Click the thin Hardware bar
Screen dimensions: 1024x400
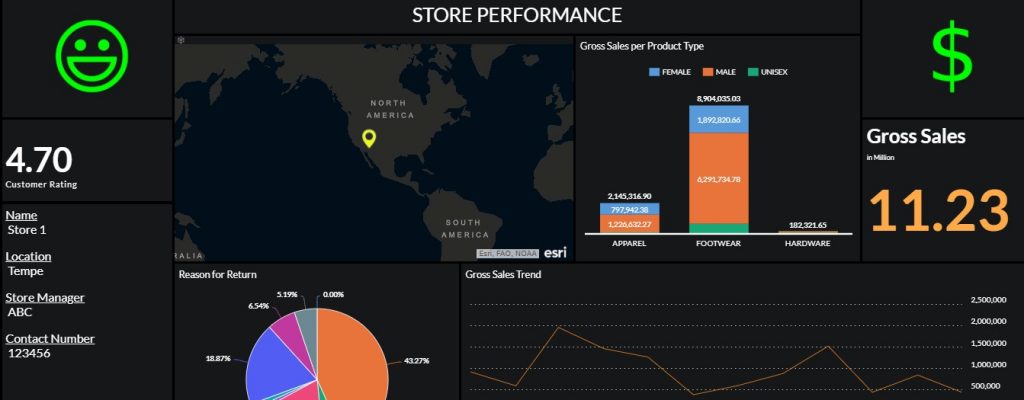(808, 231)
